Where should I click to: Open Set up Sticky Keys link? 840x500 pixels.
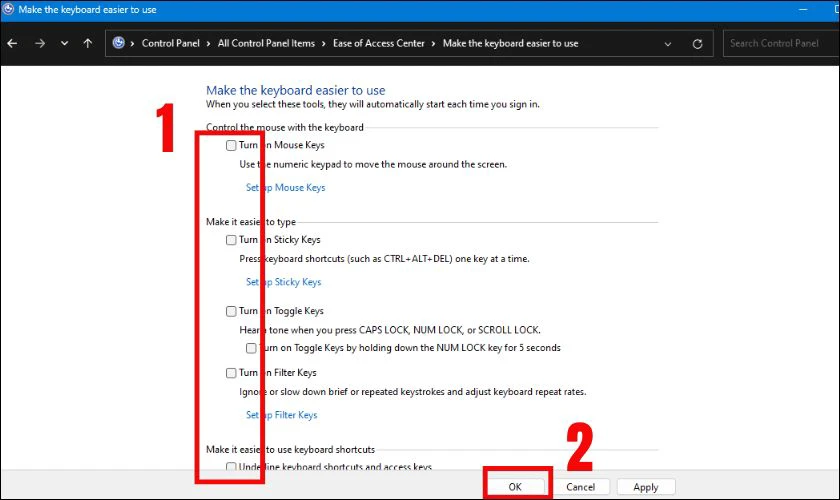pyautogui.click(x=283, y=282)
